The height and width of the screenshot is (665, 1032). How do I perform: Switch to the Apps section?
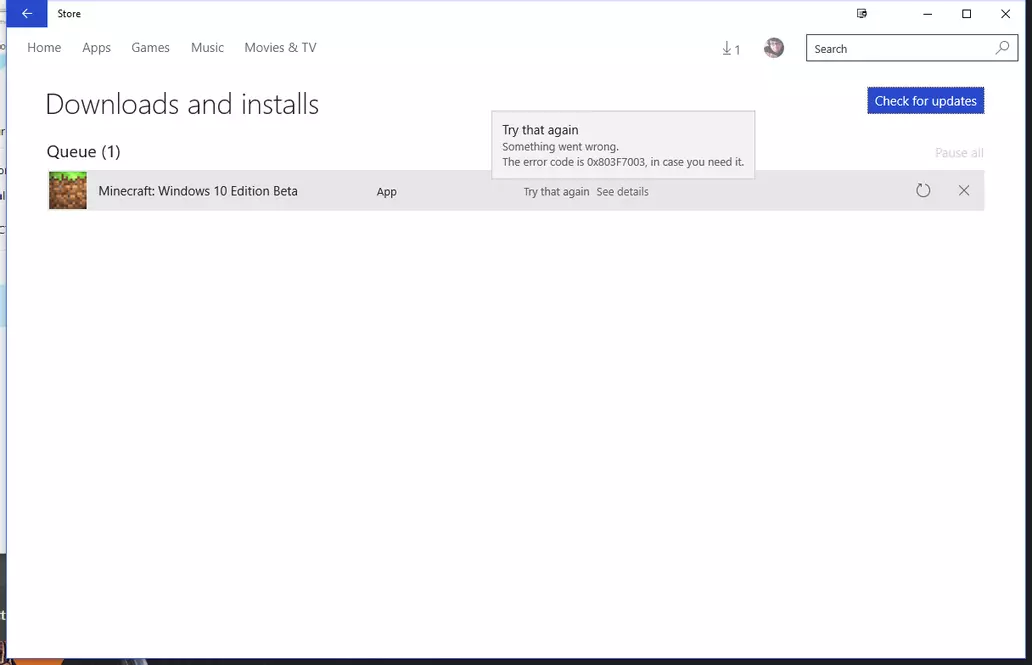[96, 47]
